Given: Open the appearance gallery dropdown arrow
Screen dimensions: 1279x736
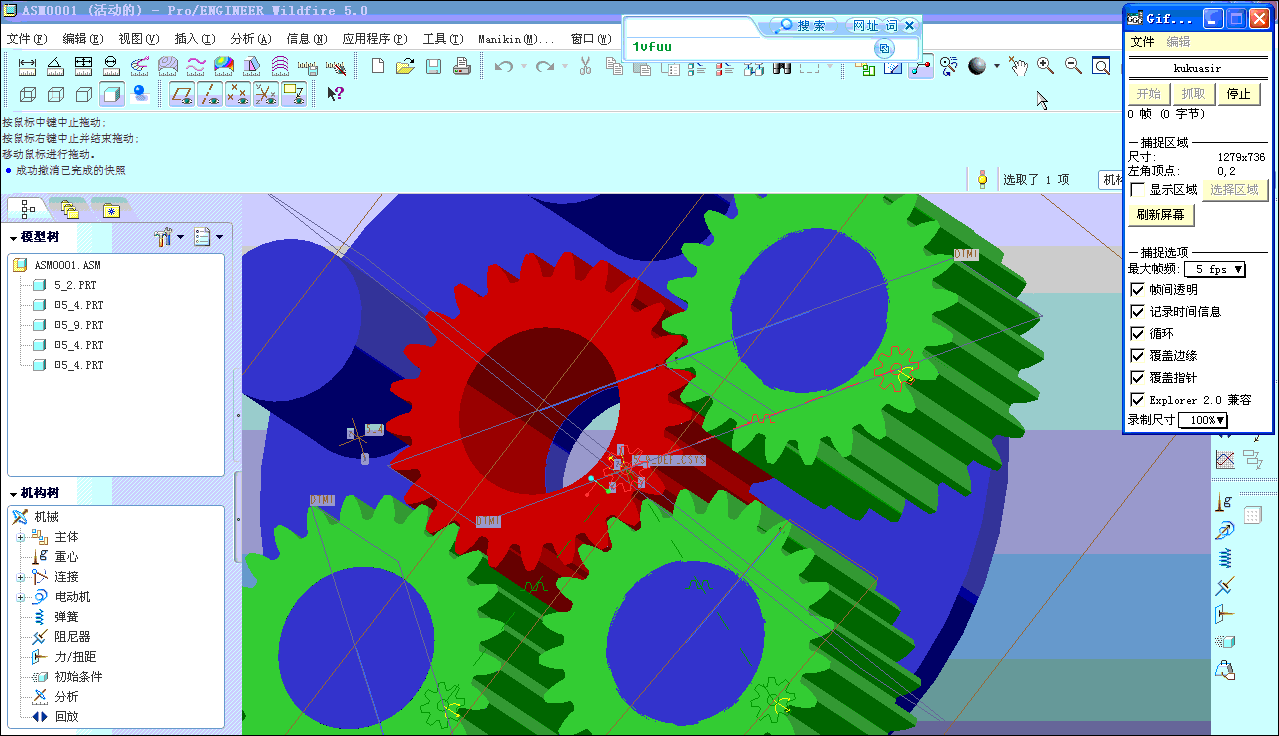Looking at the screenshot, I should pyautogui.click(x=997, y=67).
